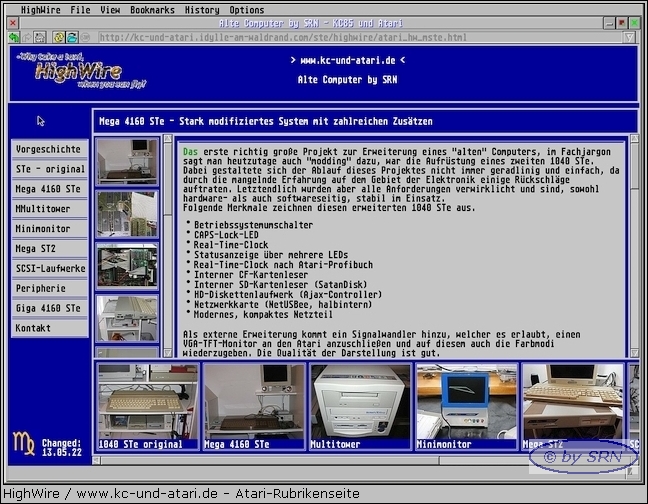
Task: Open the home page icon
Action: (40, 38)
